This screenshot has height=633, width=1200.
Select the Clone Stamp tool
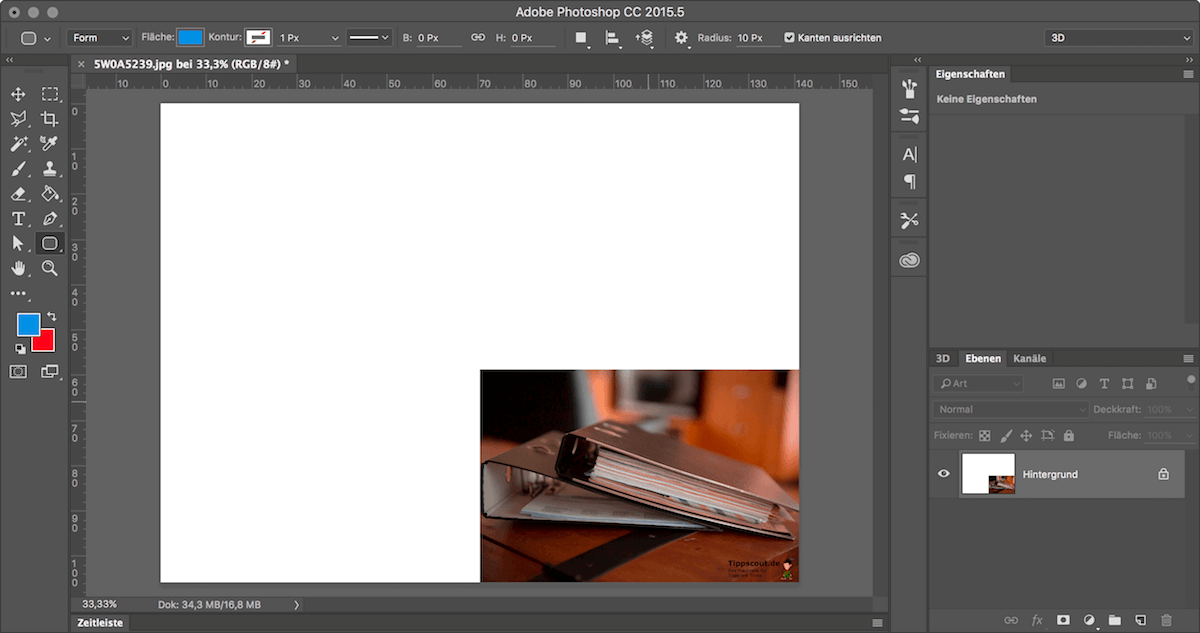click(50, 169)
